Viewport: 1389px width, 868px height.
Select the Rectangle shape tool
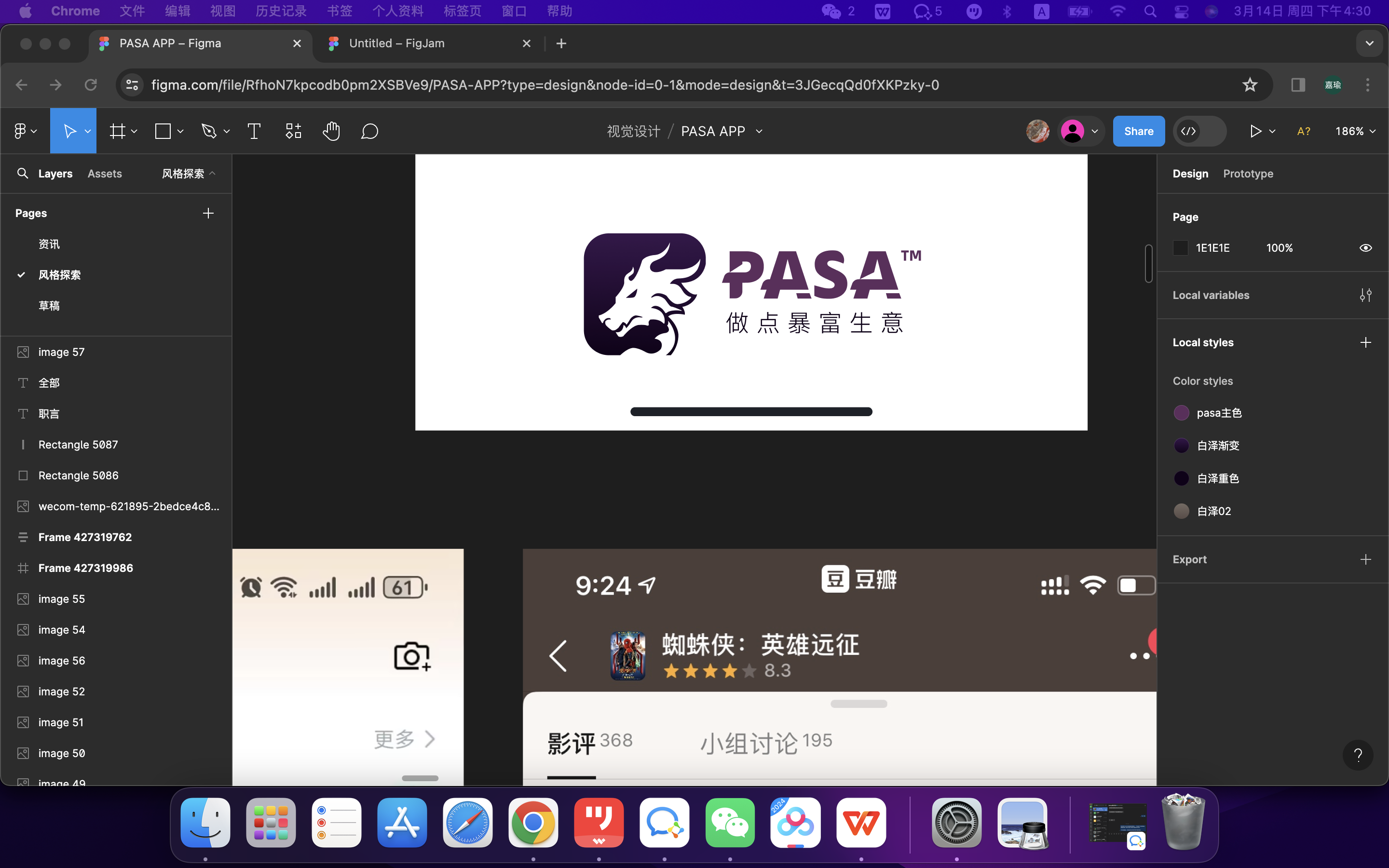[x=163, y=132]
